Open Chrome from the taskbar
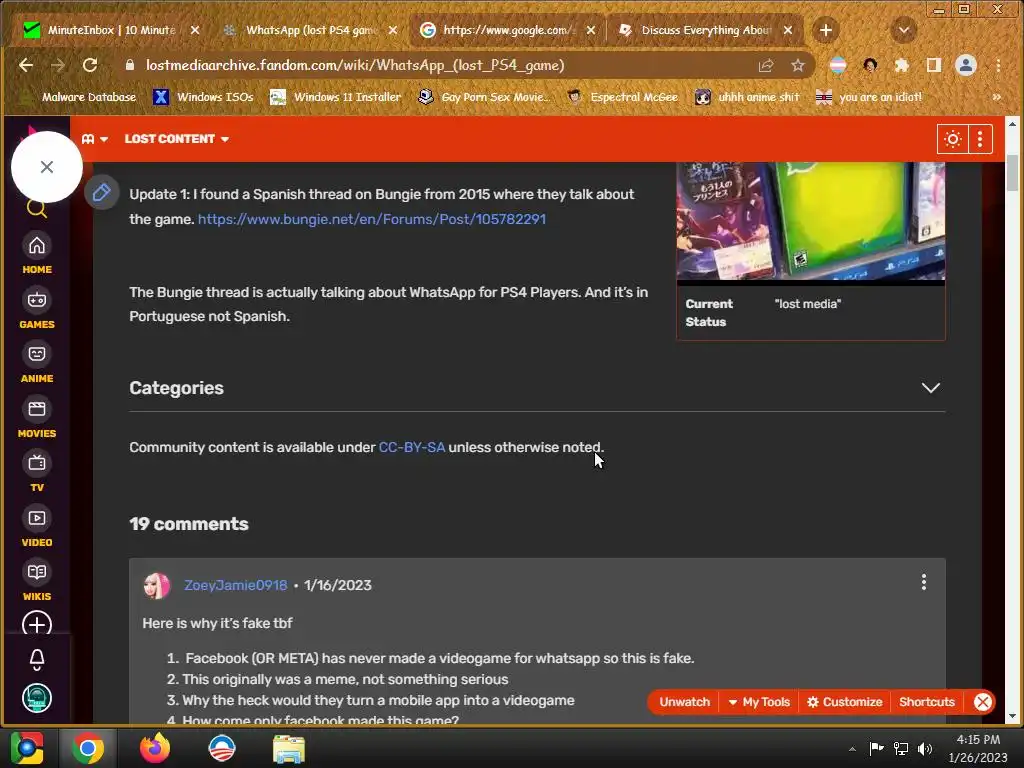This screenshot has width=1024, height=768. (x=88, y=748)
